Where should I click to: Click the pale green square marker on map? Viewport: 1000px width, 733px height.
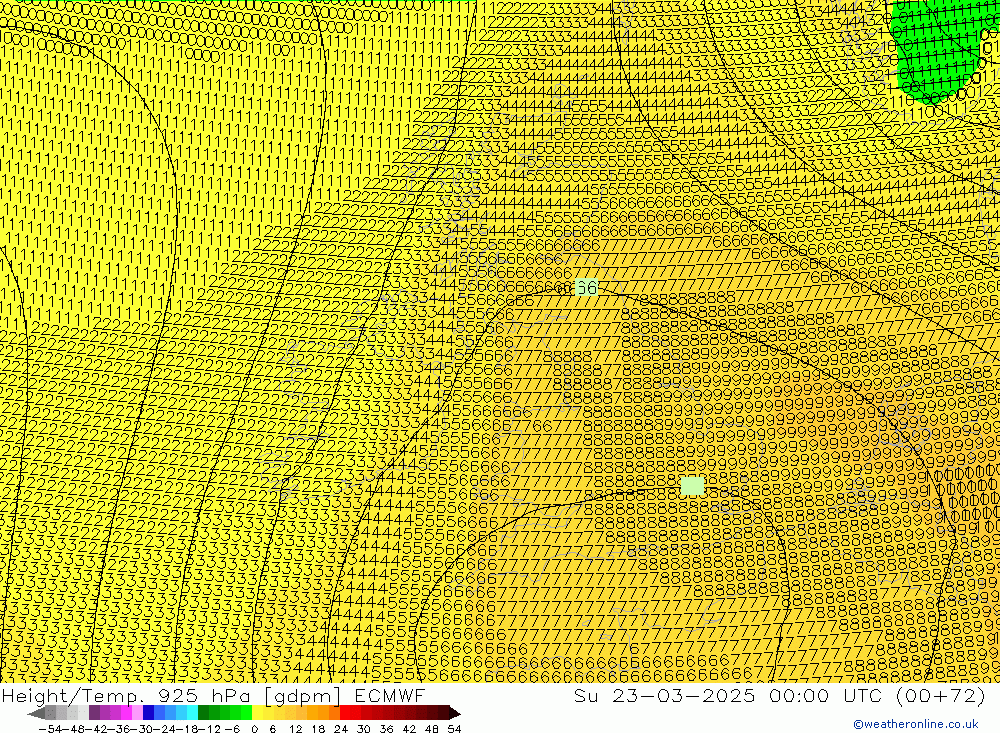tap(692, 486)
